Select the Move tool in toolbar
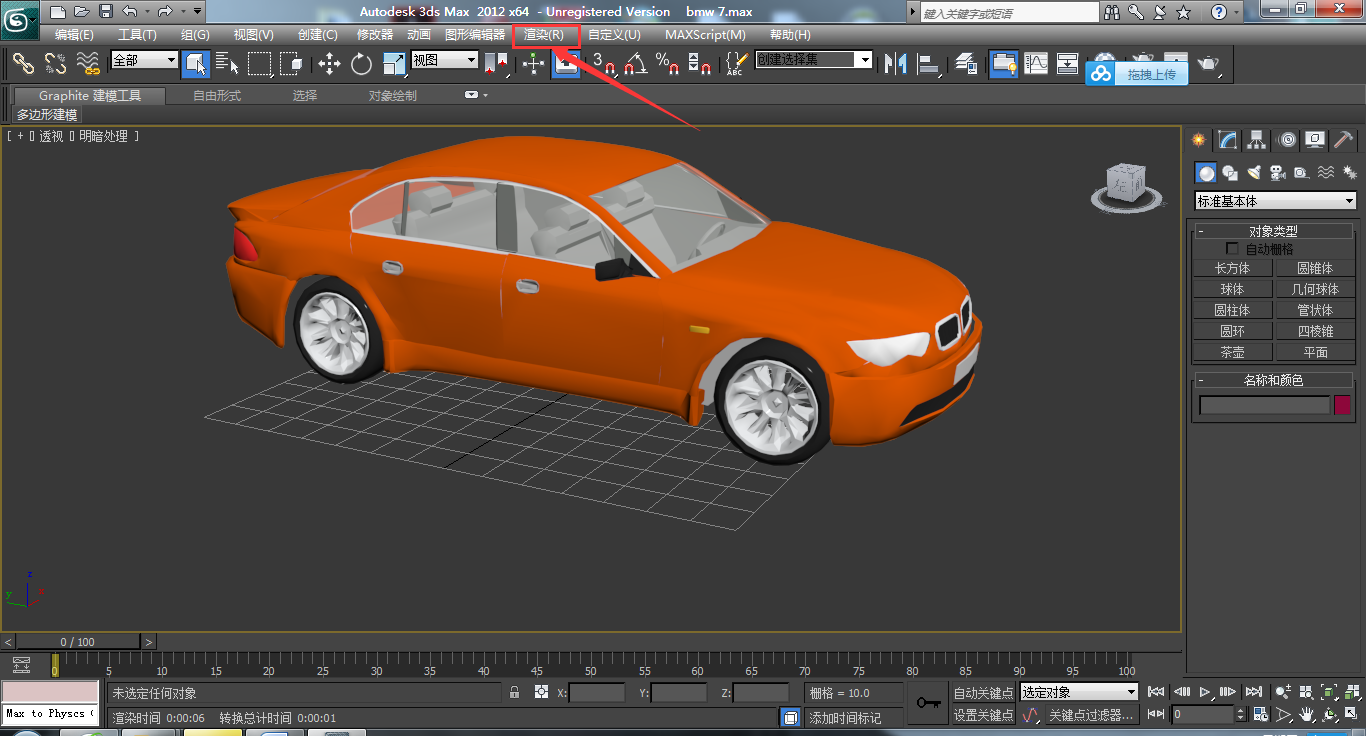This screenshot has height=736, width=1366. pos(329,65)
